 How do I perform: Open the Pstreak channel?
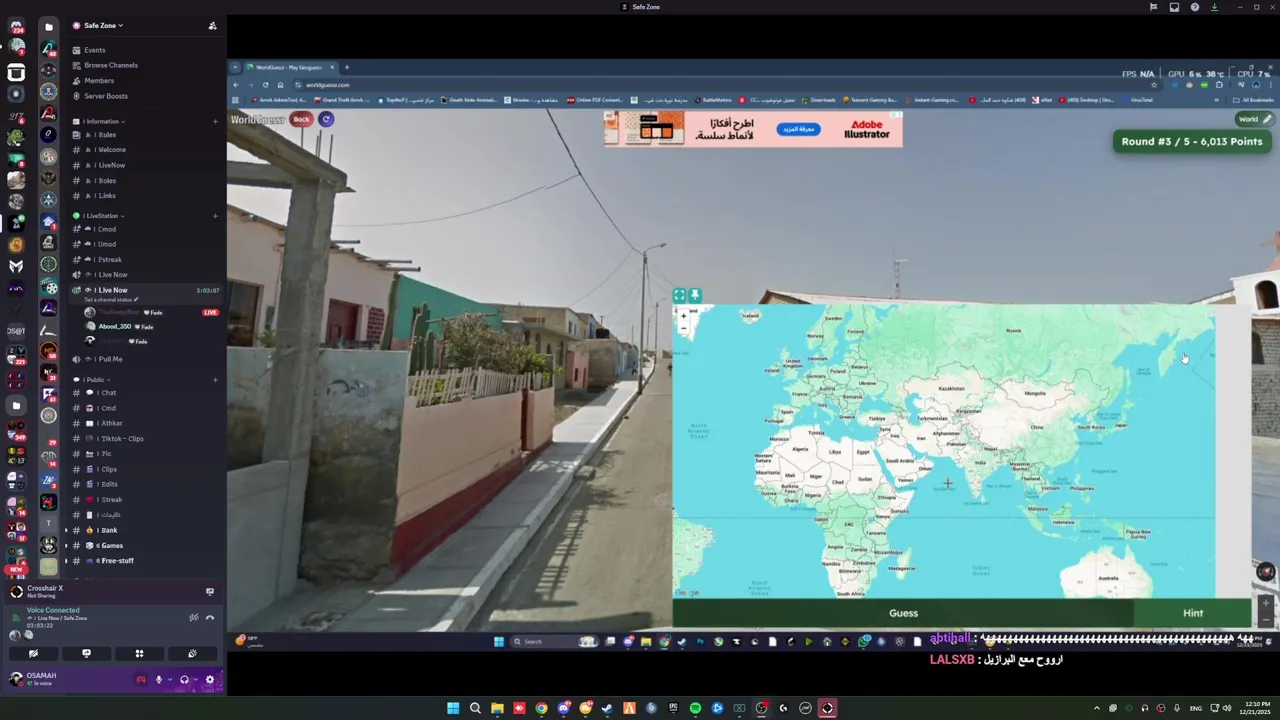108,260
